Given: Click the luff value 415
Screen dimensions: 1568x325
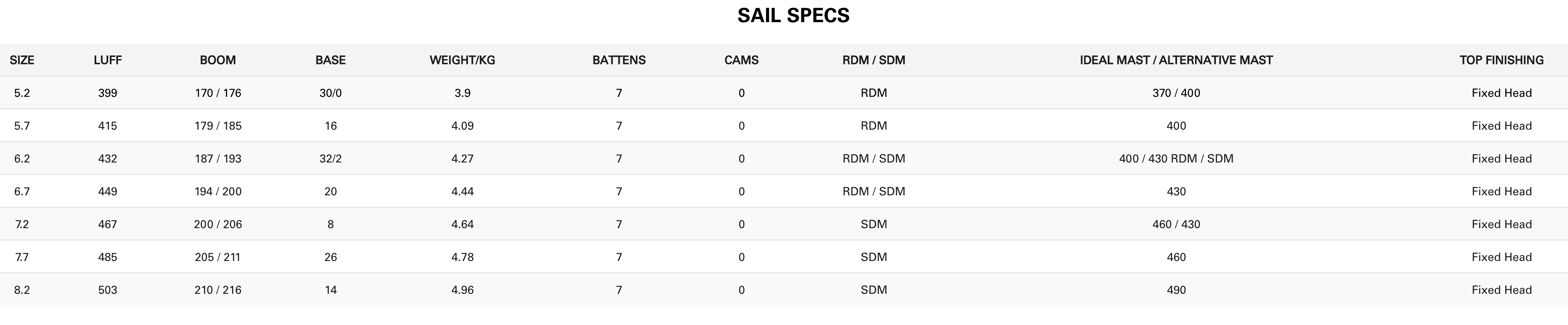Looking at the screenshot, I should [108, 126].
